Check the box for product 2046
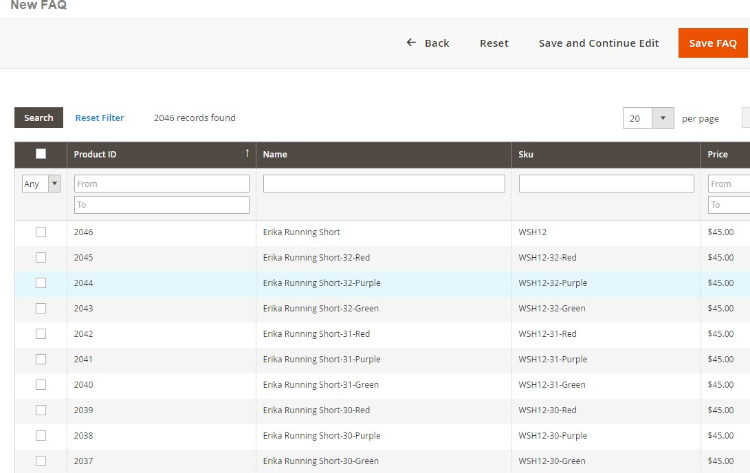 point(41,232)
